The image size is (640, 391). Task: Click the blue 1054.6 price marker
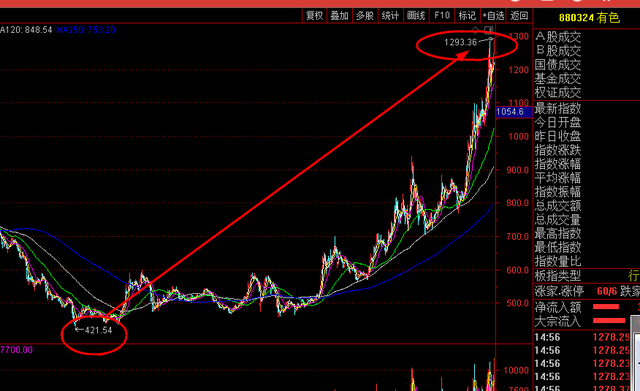click(x=514, y=112)
